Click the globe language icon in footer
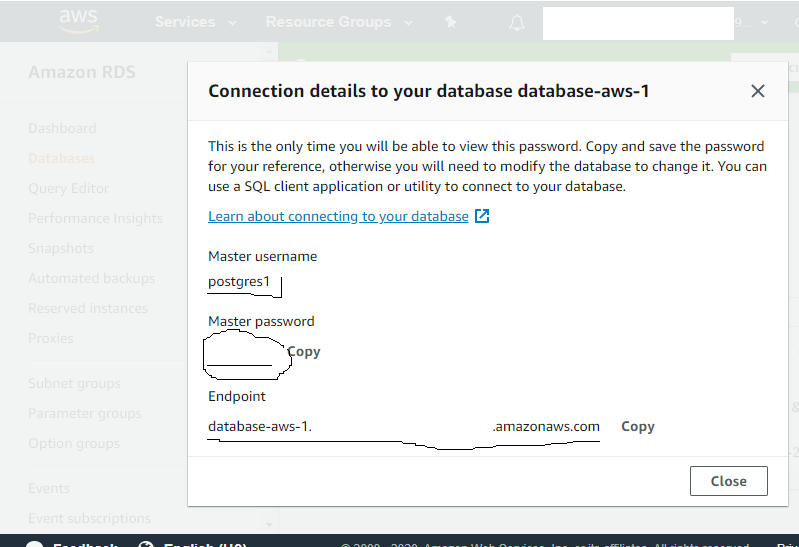 (x=146, y=543)
